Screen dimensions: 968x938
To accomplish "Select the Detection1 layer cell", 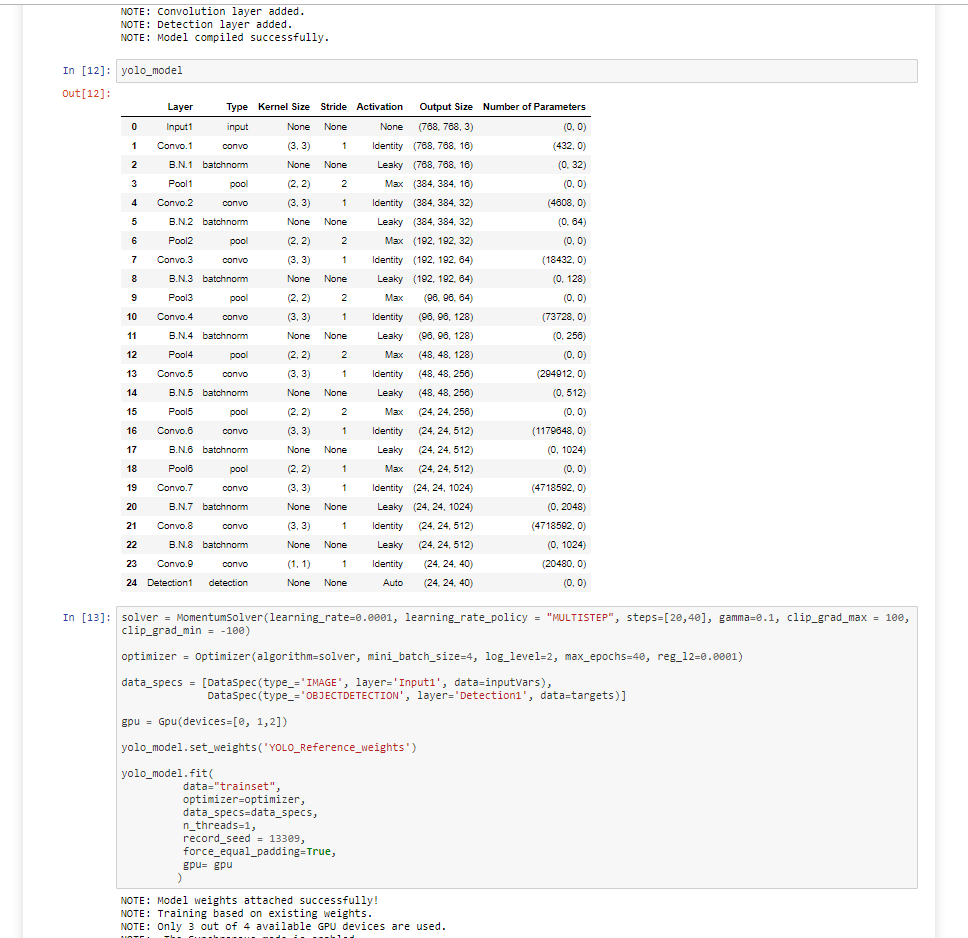I will coord(170,583).
